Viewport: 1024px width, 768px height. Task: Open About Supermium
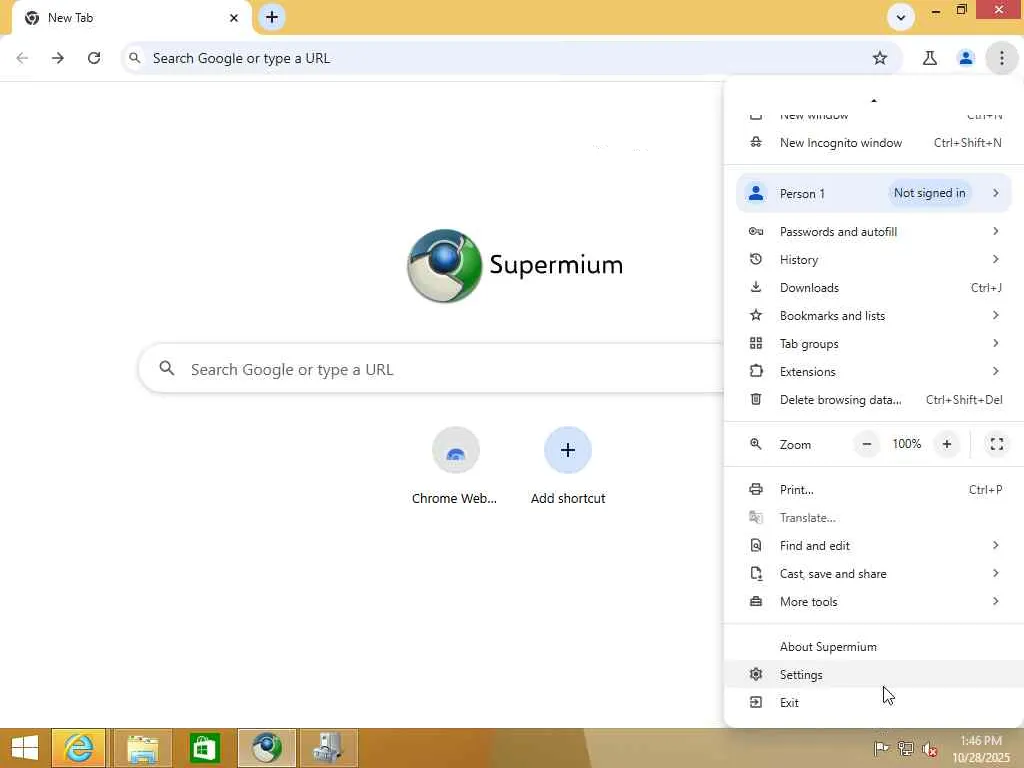(x=874, y=647)
